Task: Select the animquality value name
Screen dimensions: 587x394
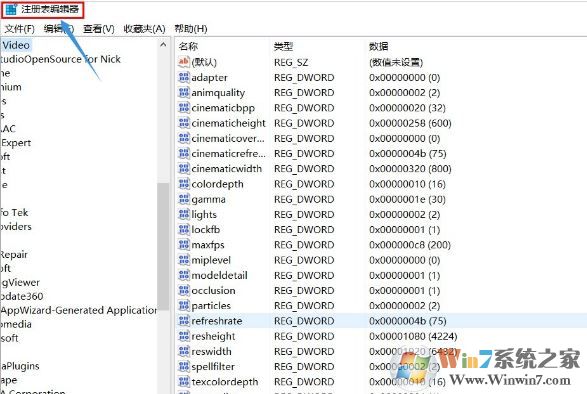Action: pos(218,93)
